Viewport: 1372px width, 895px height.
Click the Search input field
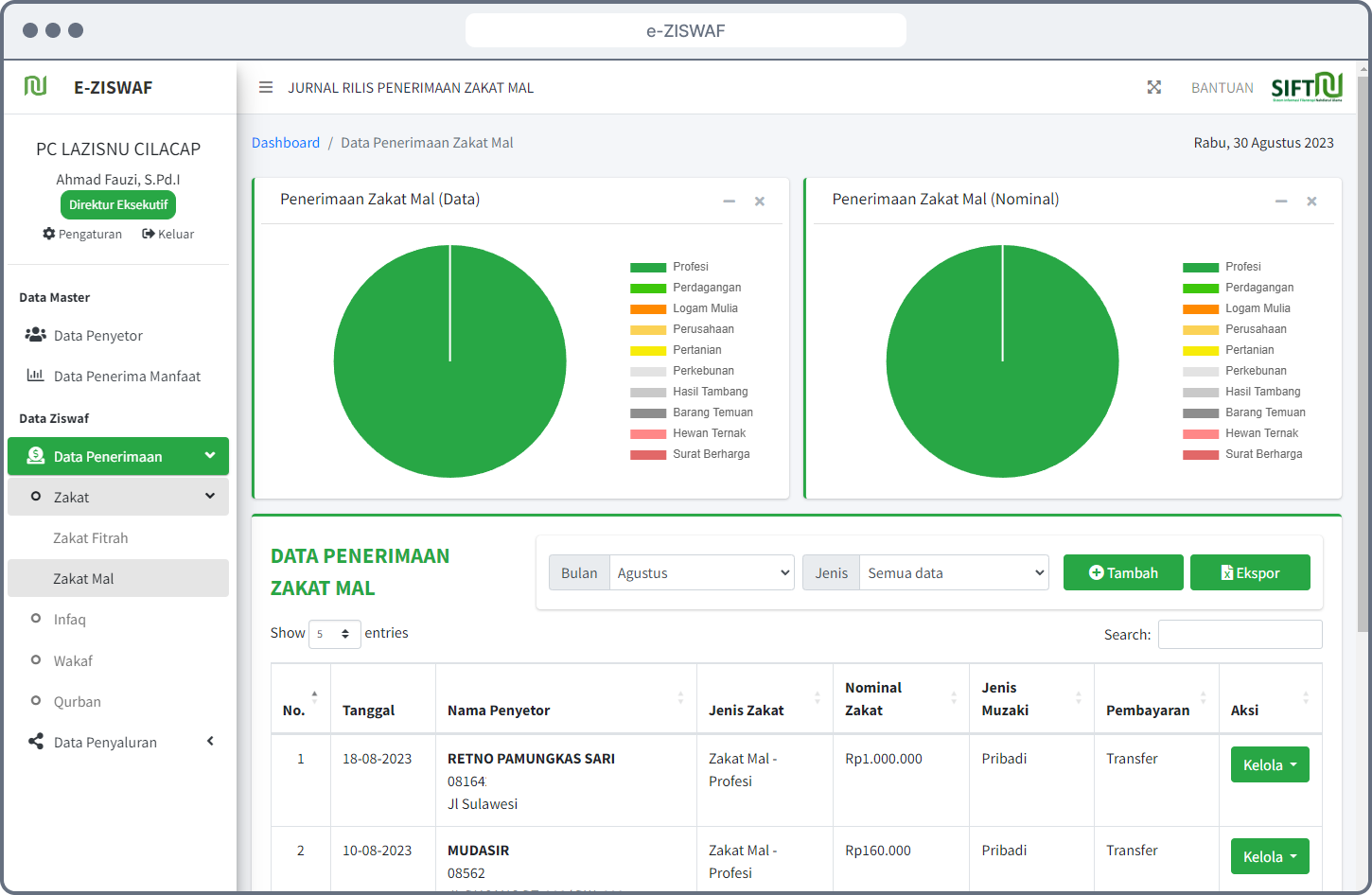(1240, 634)
